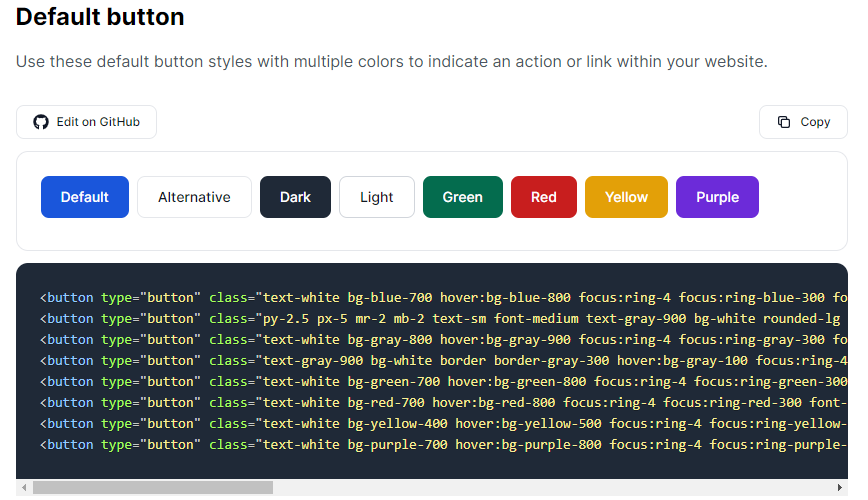
Task: Click the Green button
Action: pyautogui.click(x=463, y=197)
